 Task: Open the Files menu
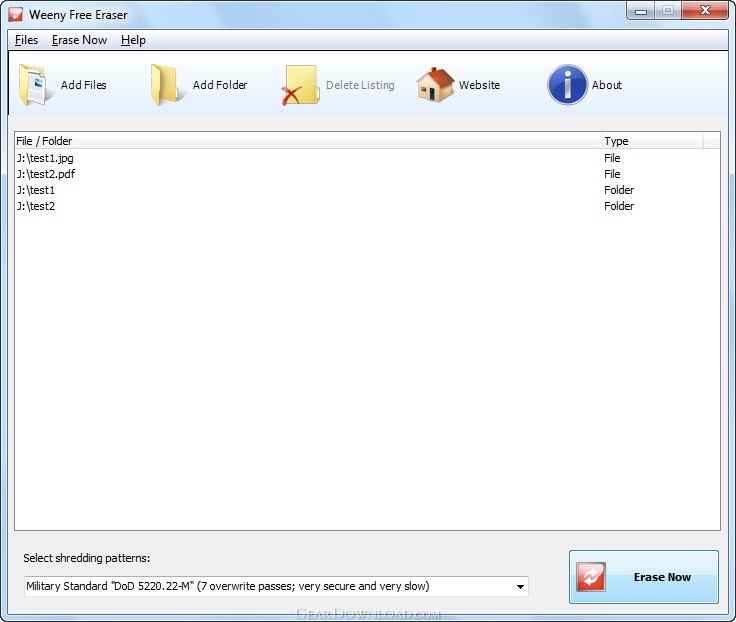point(26,40)
